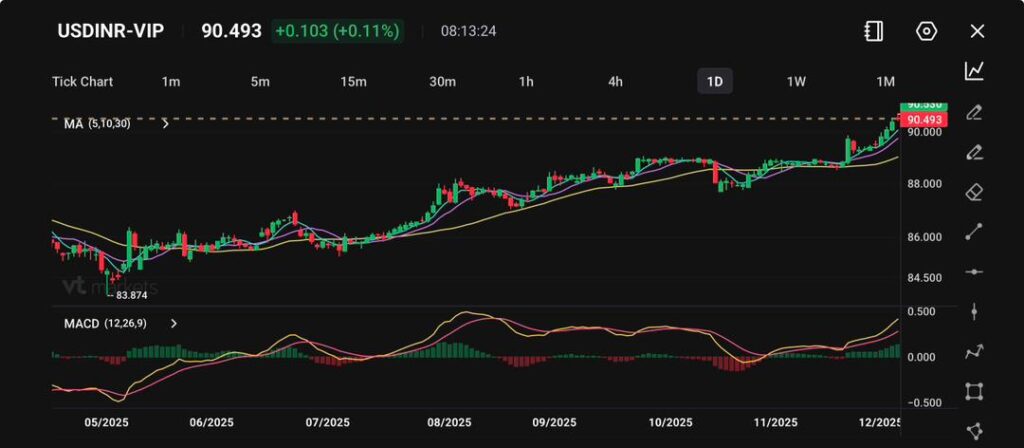Image resolution: width=1024 pixels, height=448 pixels.
Task: Click the red 90.493 current price label
Action: click(921, 120)
